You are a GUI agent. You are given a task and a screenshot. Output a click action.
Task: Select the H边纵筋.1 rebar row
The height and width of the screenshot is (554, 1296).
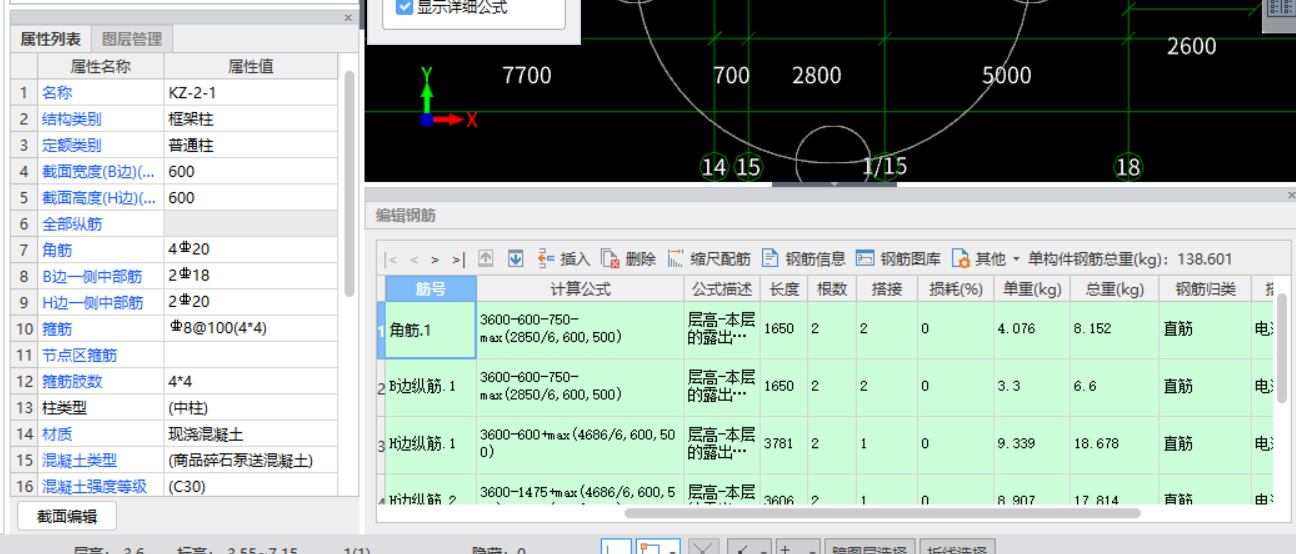click(x=826, y=444)
